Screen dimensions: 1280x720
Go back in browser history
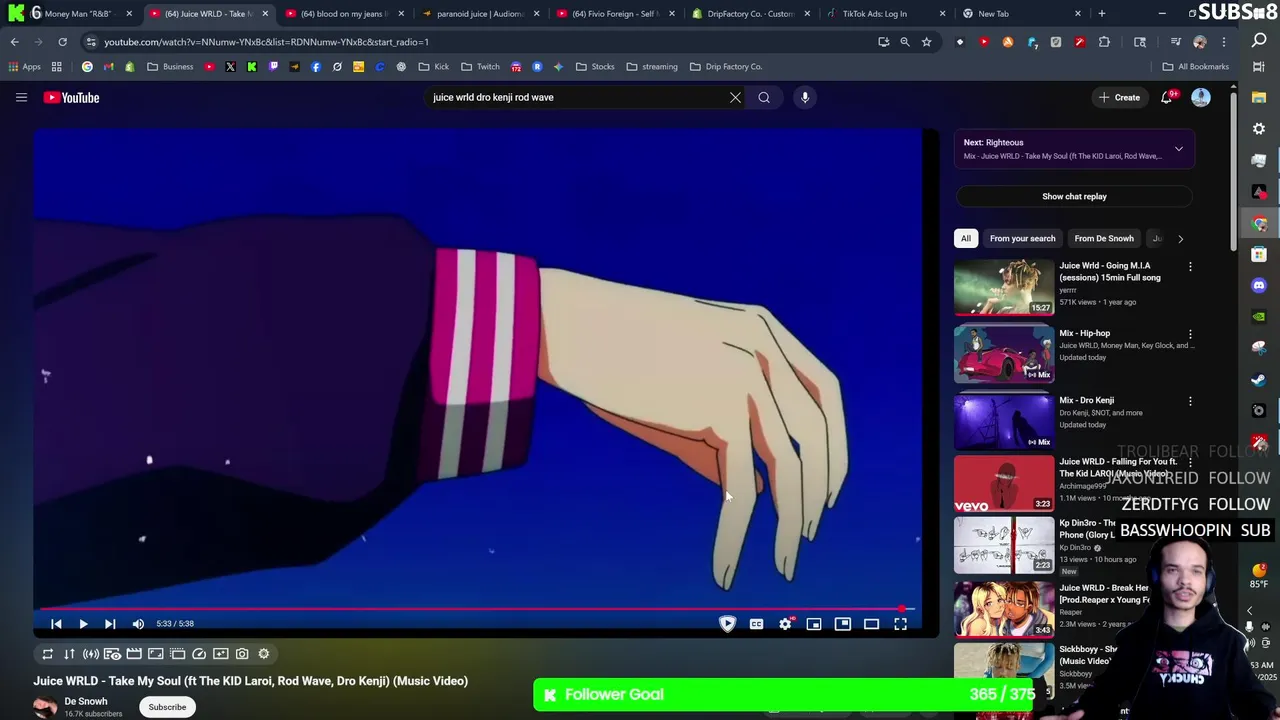click(x=14, y=42)
